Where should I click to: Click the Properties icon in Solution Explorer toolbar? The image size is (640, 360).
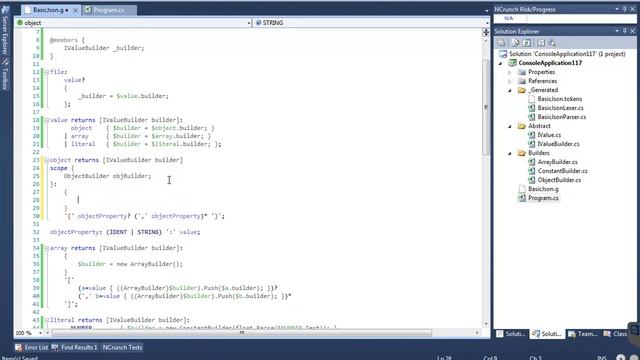501,43
